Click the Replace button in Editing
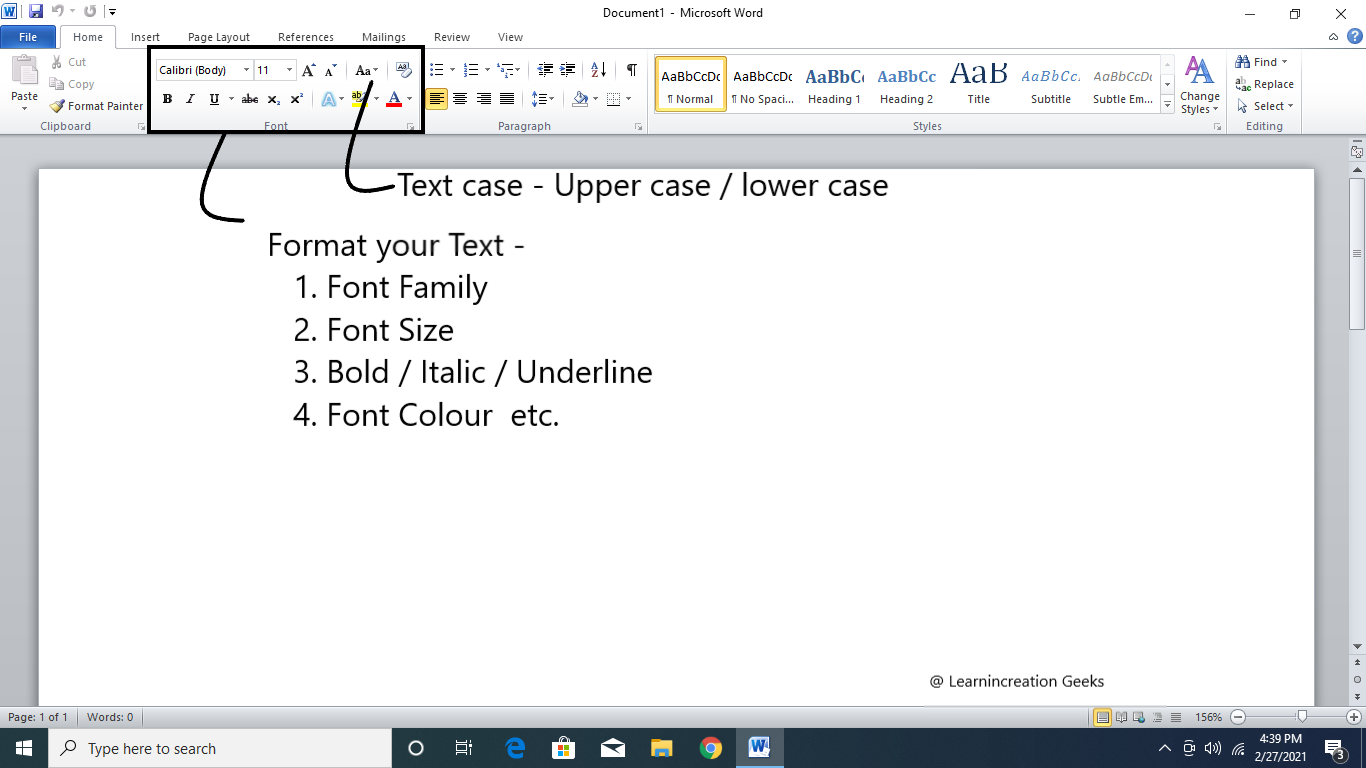The height and width of the screenshot is (768, 1366). tap(1265, 84)
